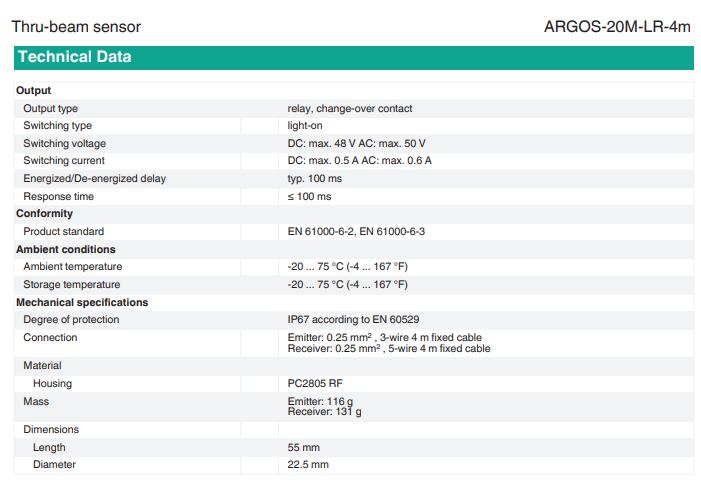Select the Switching voltage row label
The image size is (701, 487).
63,143
